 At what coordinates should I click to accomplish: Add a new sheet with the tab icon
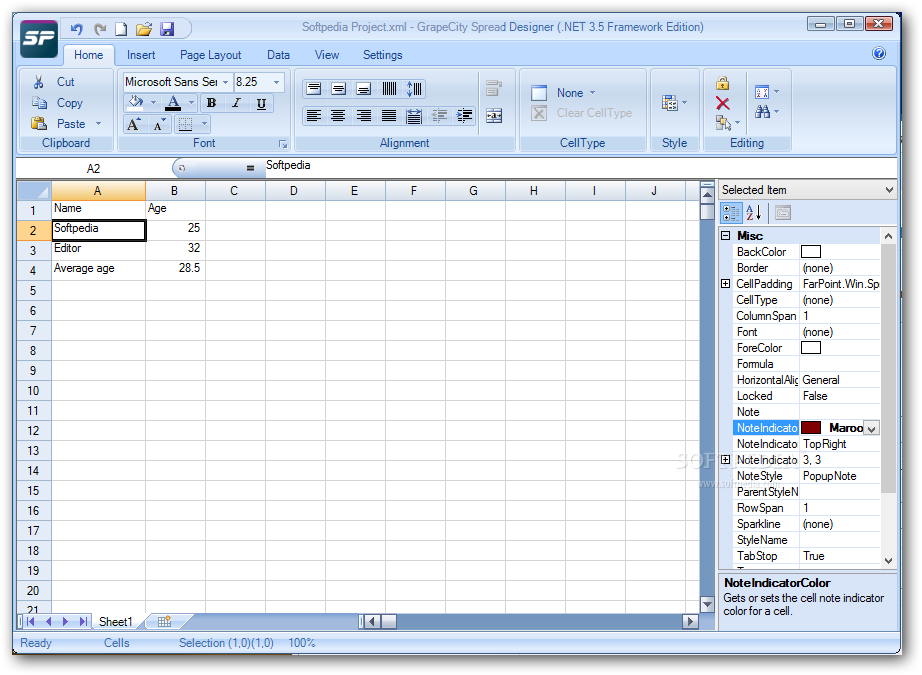click(x=165, y=621)
